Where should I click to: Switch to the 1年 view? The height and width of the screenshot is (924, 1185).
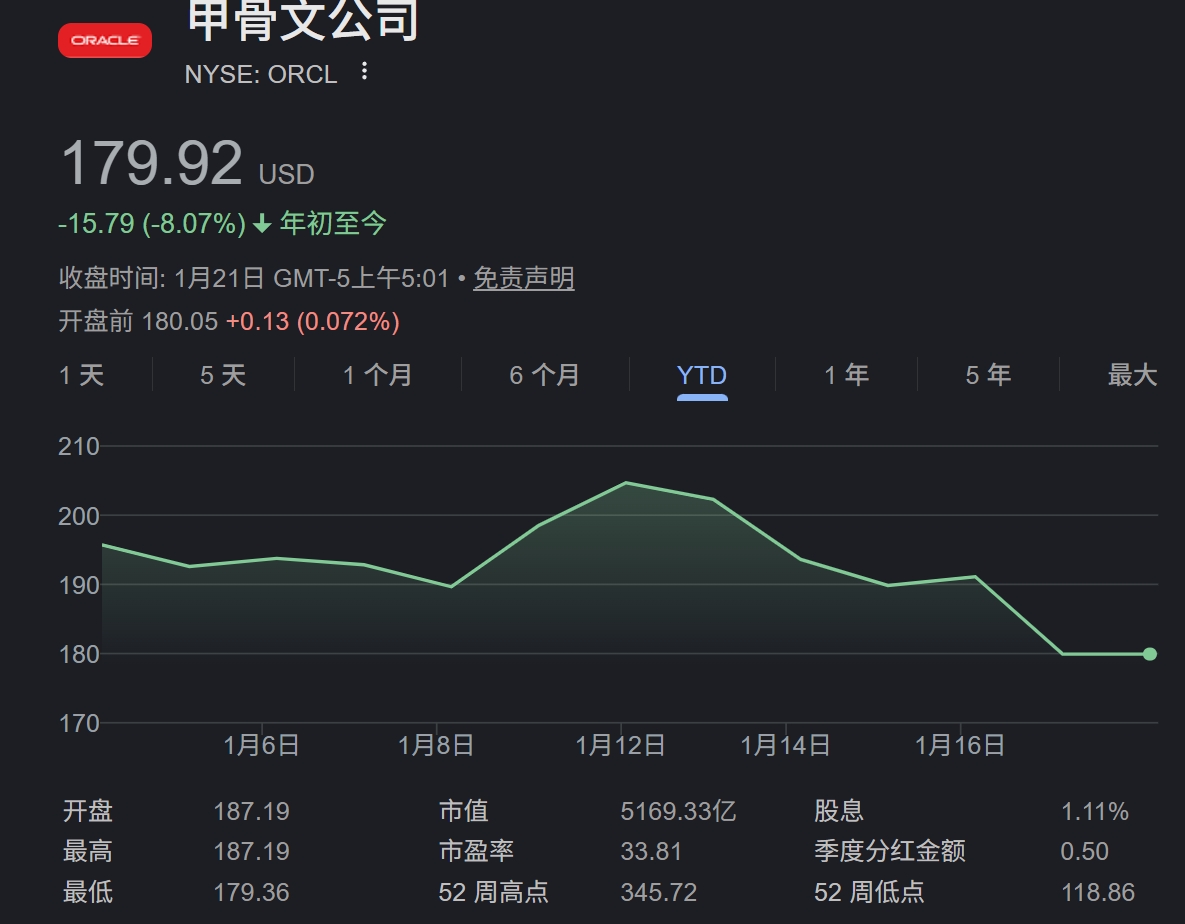tap(846, 375)
